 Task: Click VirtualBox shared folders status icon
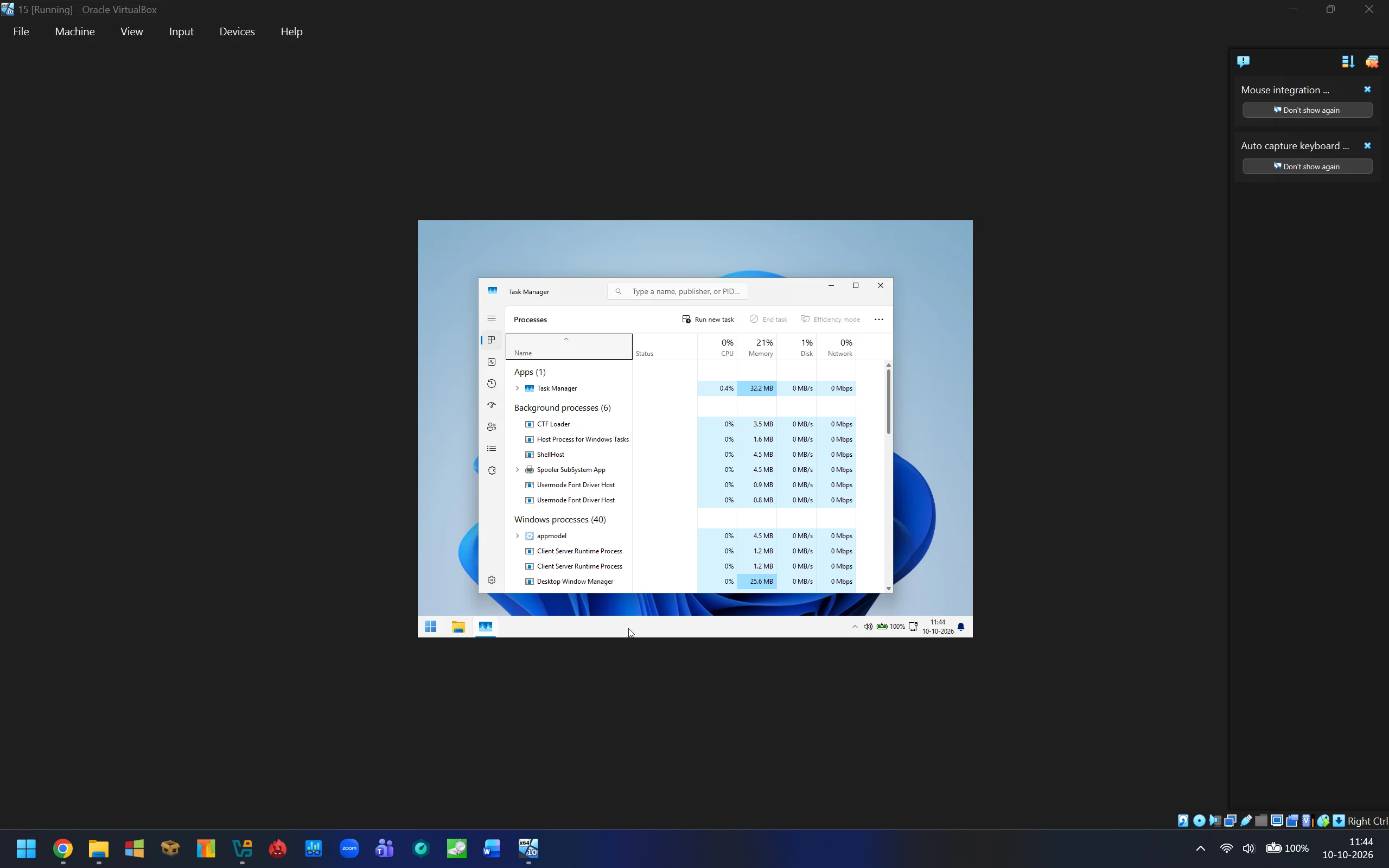[x=1261, y=821]
